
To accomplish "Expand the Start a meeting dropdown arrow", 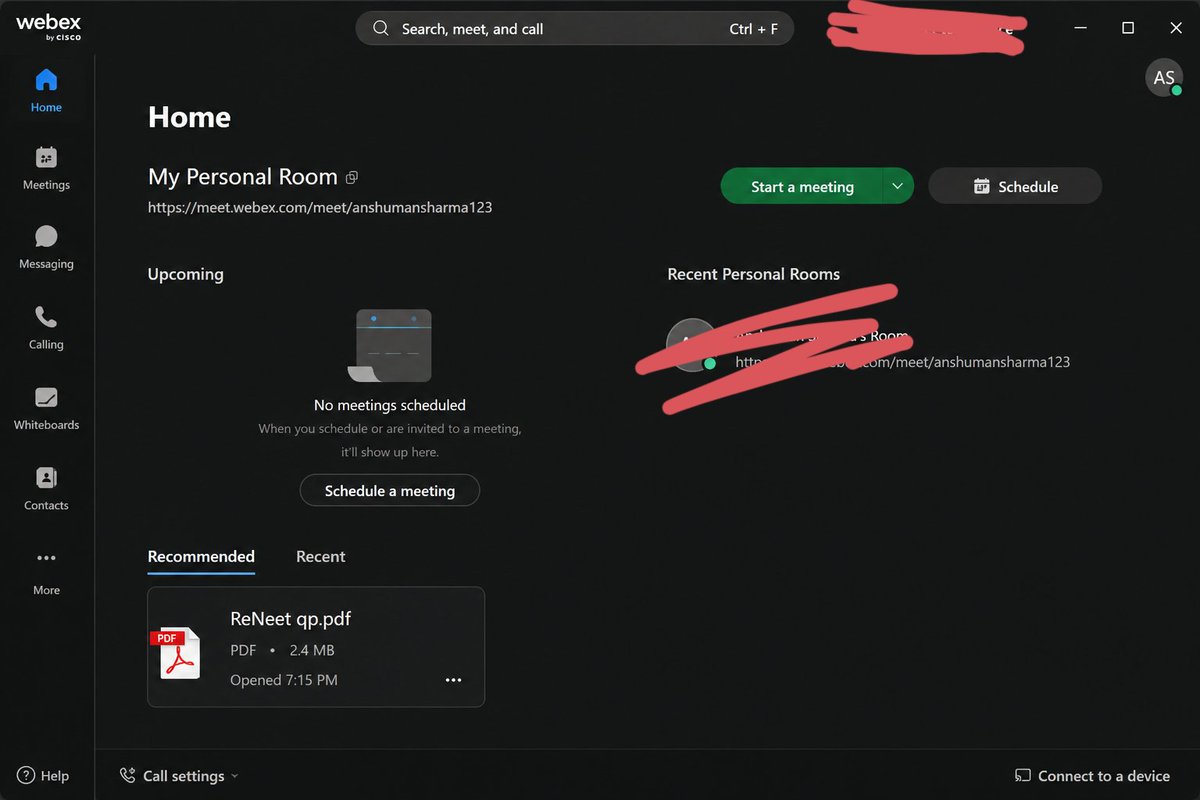I will pyautogui.click(x=897, y=186).
